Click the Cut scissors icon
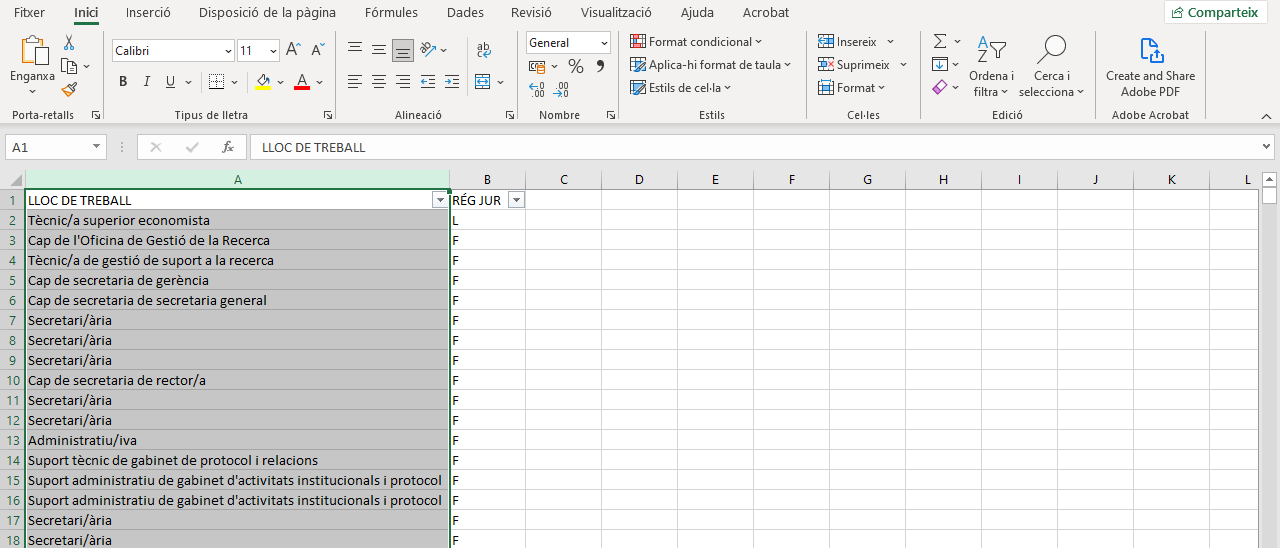This screenshot has width=1280, height=548. (x=69, y=43)
